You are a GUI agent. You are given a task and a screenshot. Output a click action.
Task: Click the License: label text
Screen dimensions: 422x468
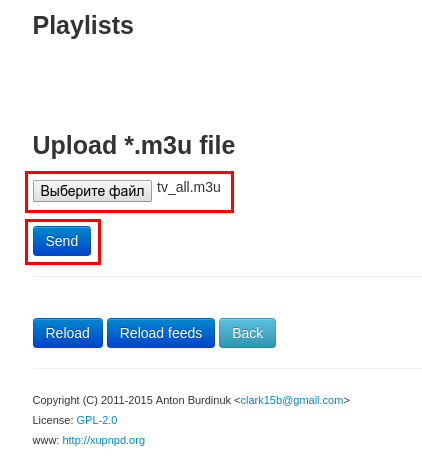pos(53,420)
